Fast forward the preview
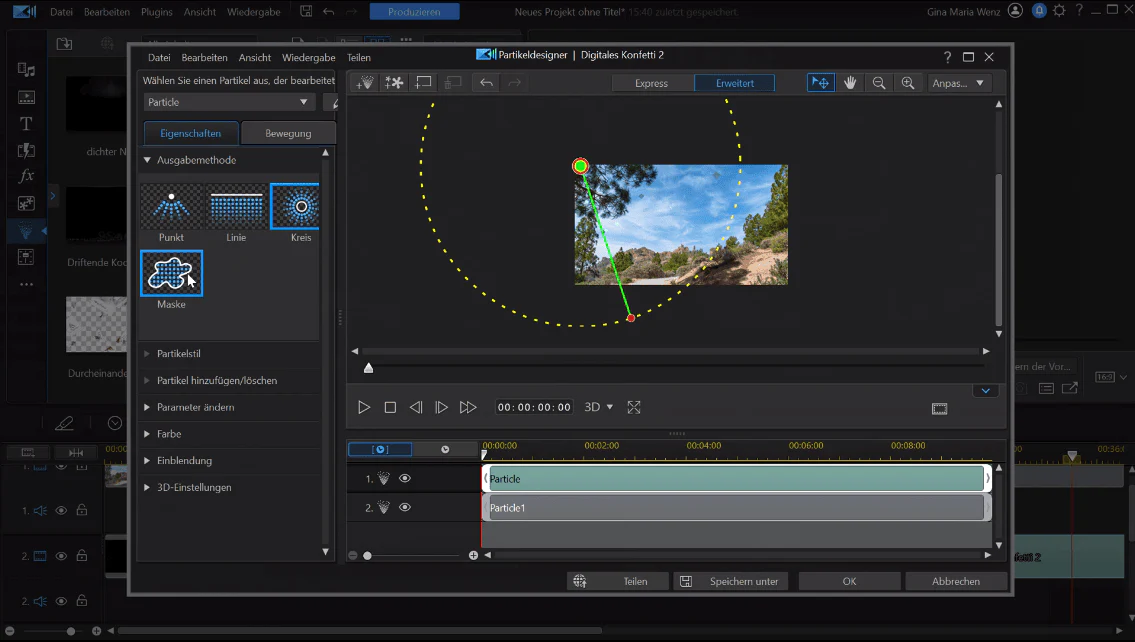Screen dimensions: 1135x642 pos(468,407)
